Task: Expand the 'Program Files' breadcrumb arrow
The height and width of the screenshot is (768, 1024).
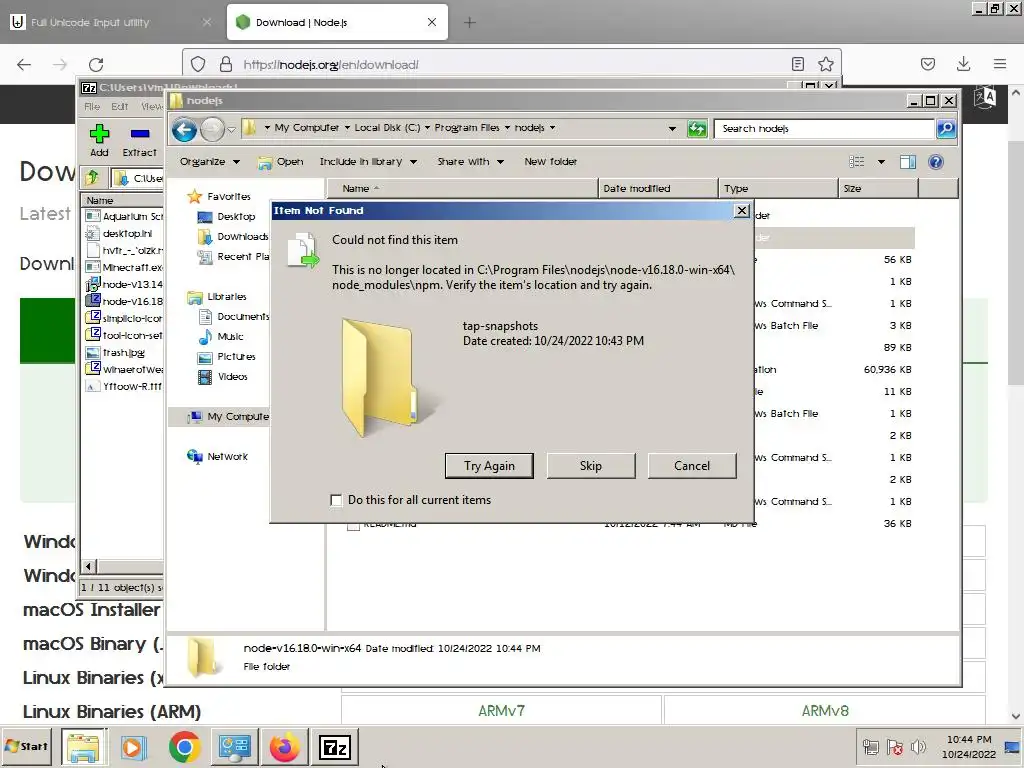Action: 507,128
